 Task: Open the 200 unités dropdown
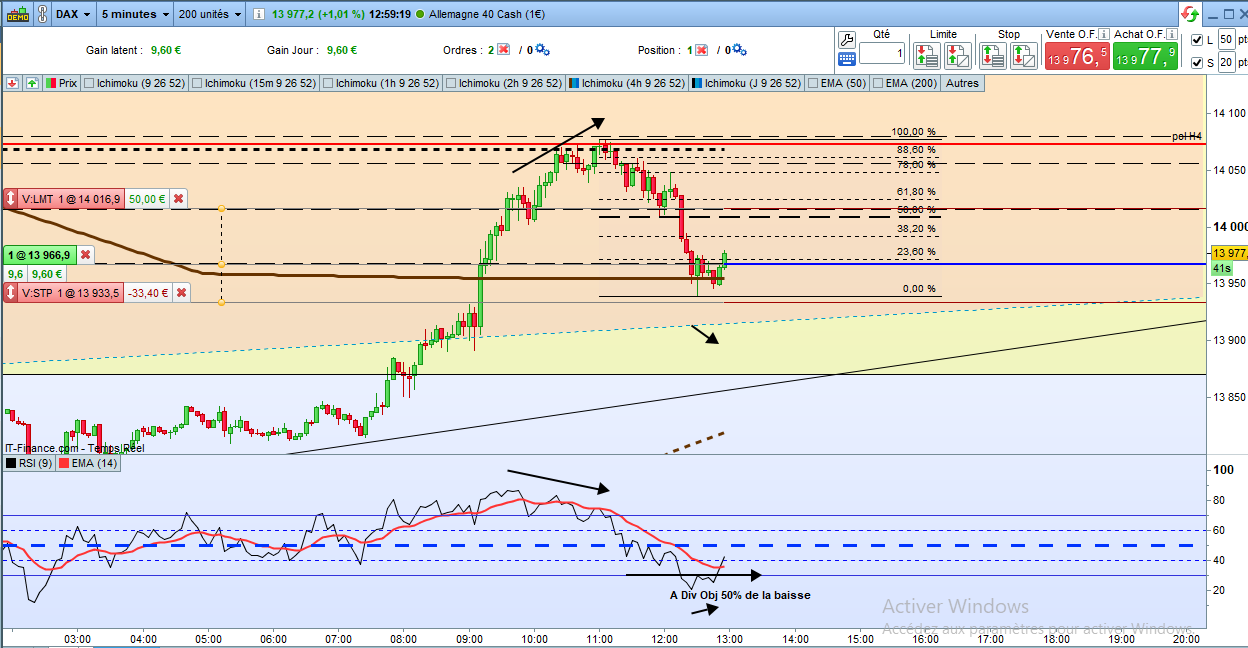[x=209, y=14]
